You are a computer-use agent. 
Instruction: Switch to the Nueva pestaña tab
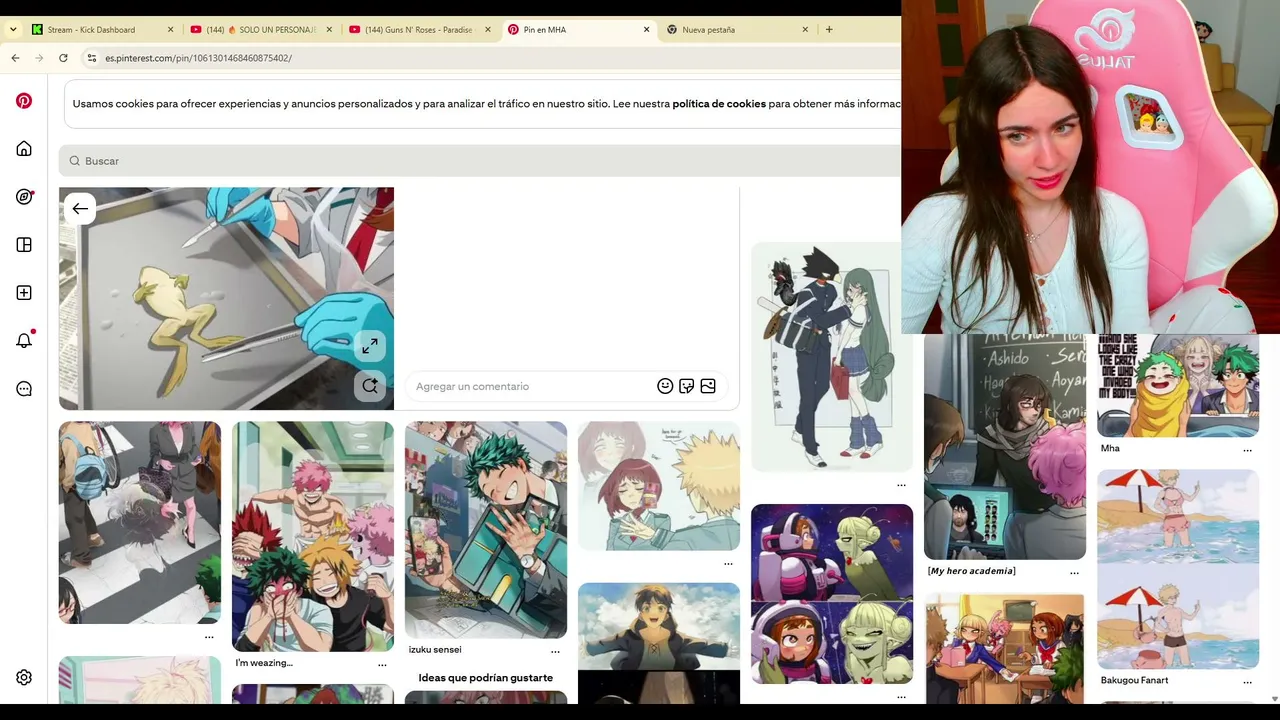(x=737, y=30)
